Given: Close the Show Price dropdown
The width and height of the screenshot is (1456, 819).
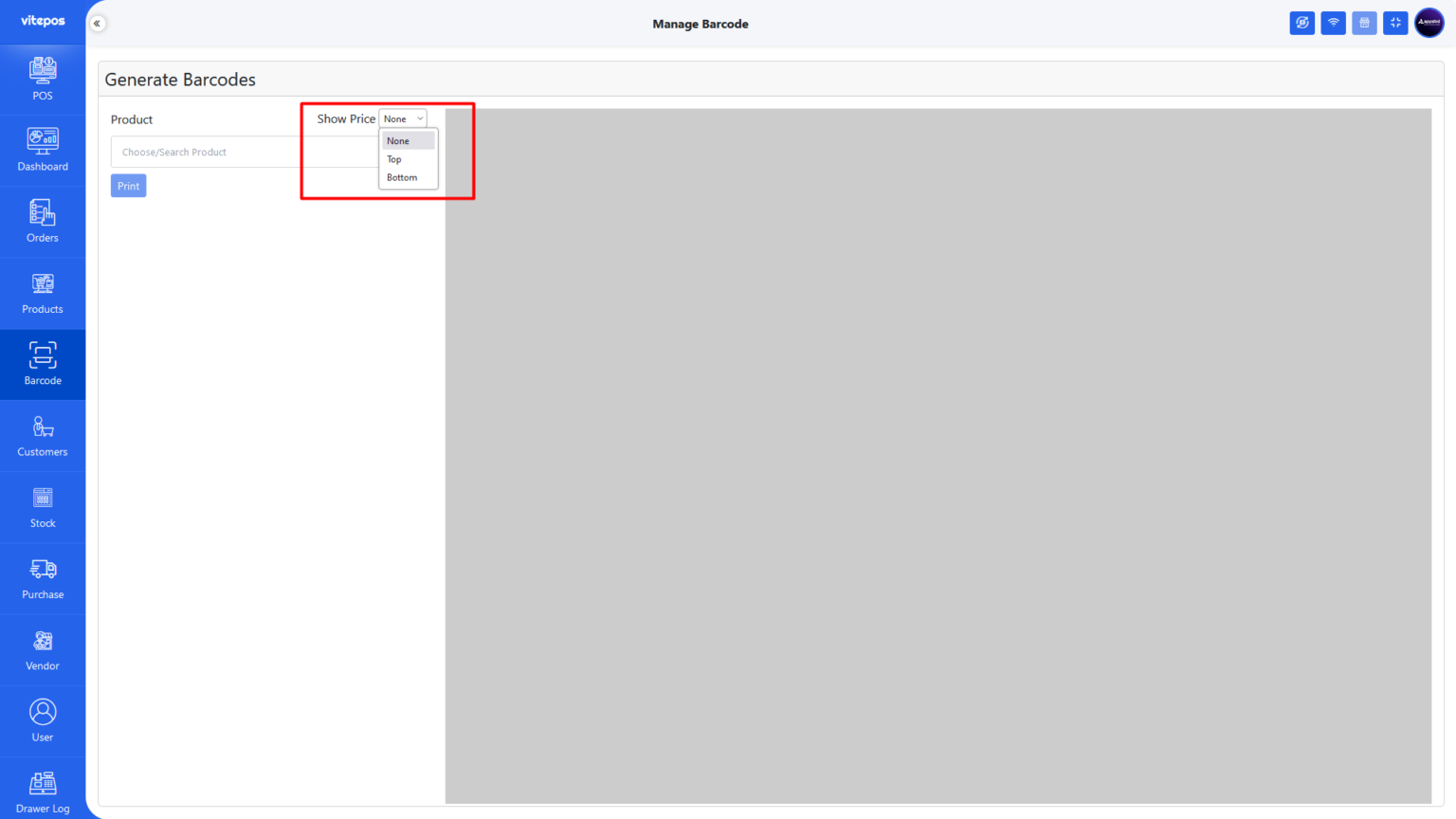Looking at the screenshot, I should point(403,118).
